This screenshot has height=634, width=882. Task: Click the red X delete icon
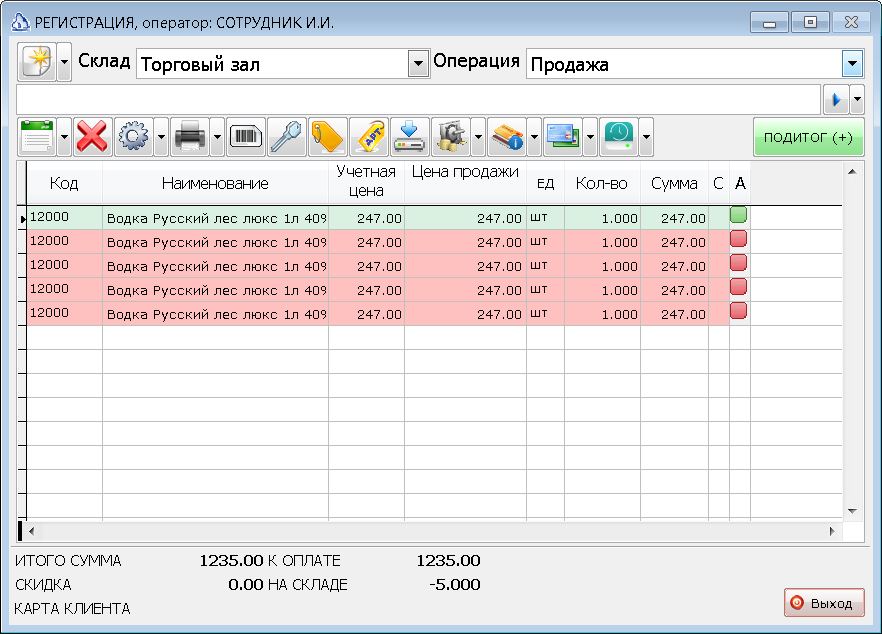92,137
